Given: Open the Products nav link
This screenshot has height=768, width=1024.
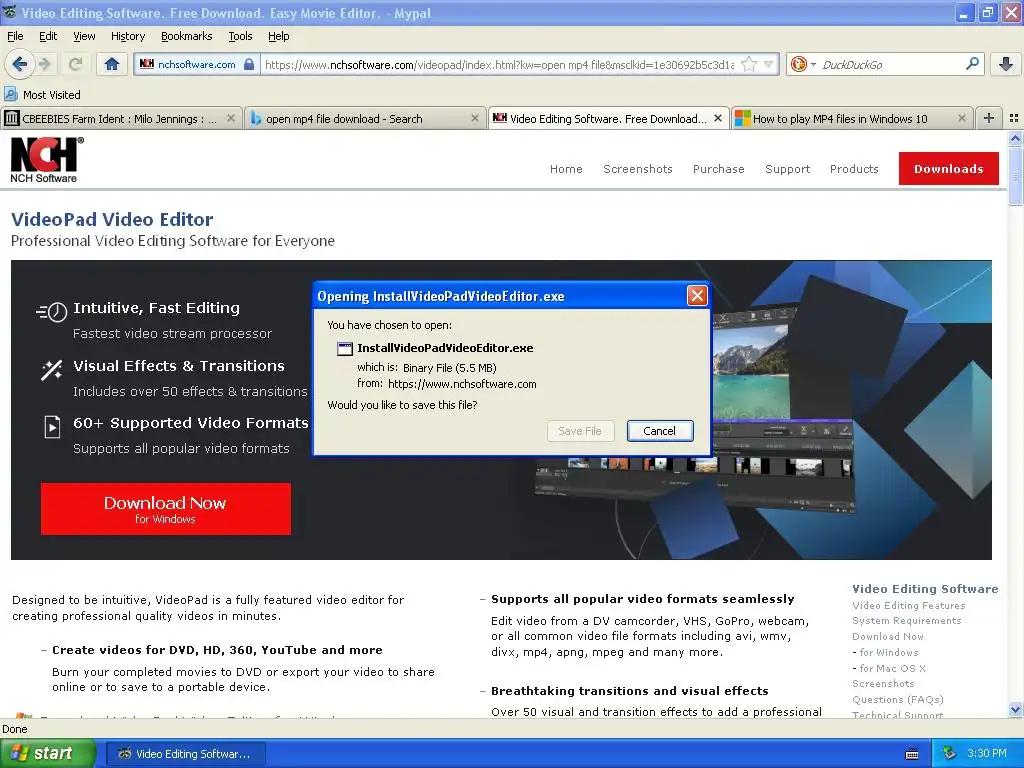Looking at the screenshot, I should tap(854, 169).
